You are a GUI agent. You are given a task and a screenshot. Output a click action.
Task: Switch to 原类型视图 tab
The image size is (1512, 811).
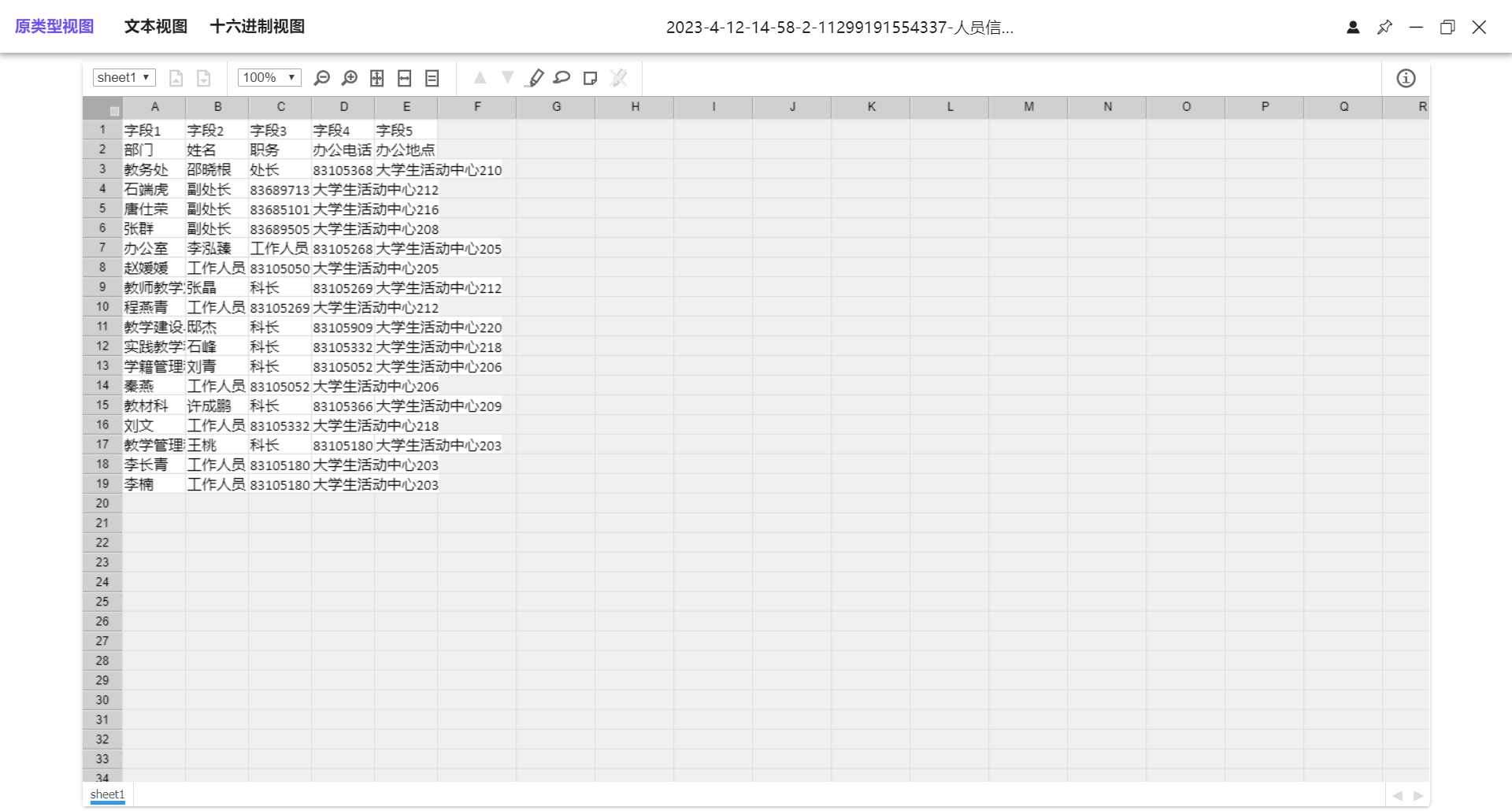click(x=54, y=26)
